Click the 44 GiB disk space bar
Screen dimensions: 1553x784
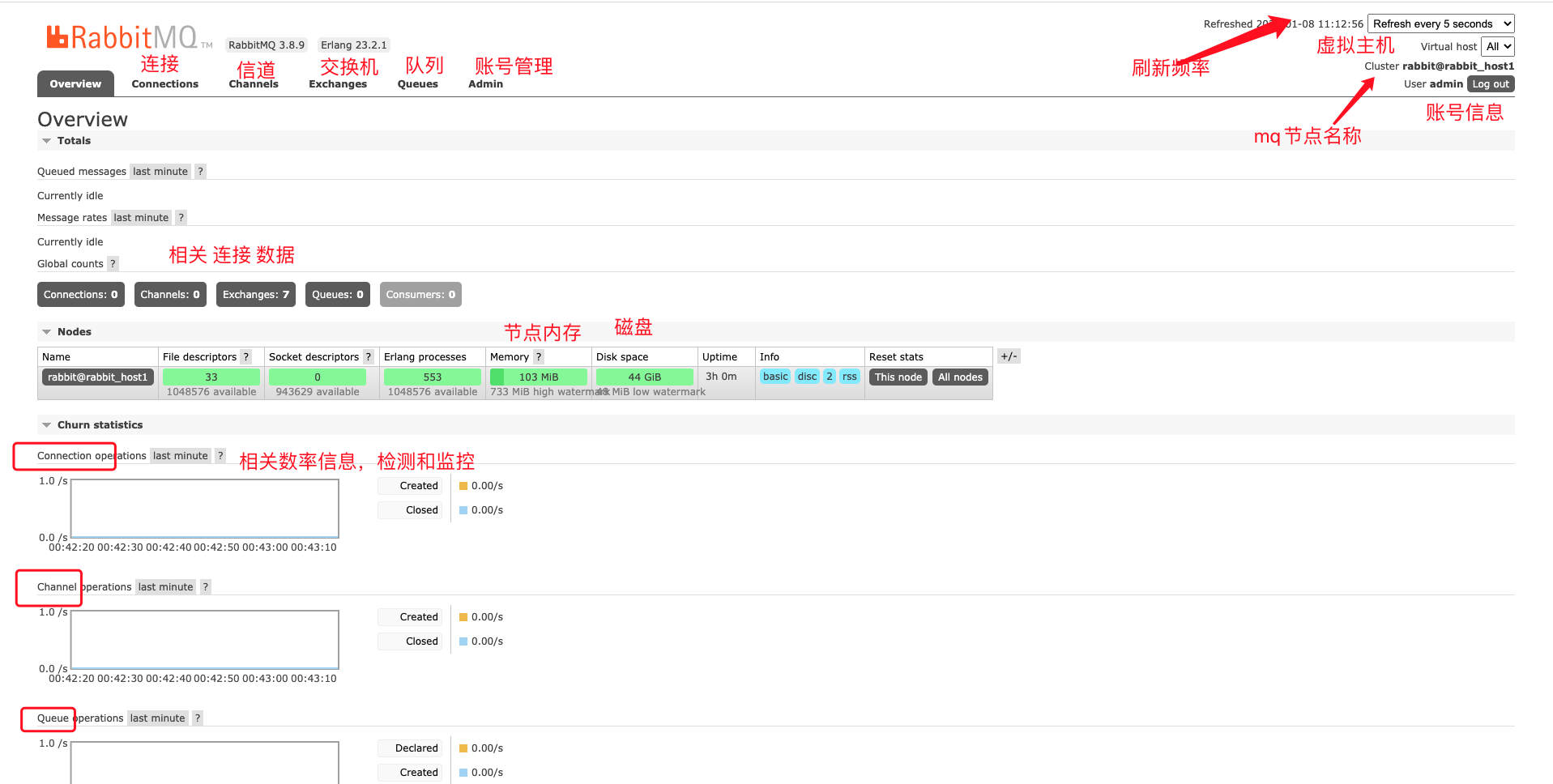tap(645, 377)
